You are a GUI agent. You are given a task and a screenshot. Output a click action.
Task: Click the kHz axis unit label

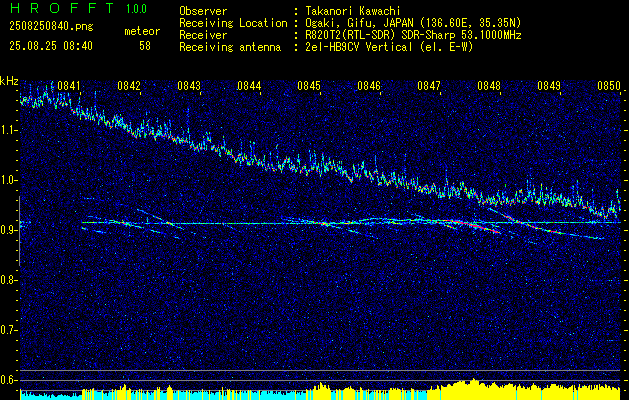(x=9, y=81)
